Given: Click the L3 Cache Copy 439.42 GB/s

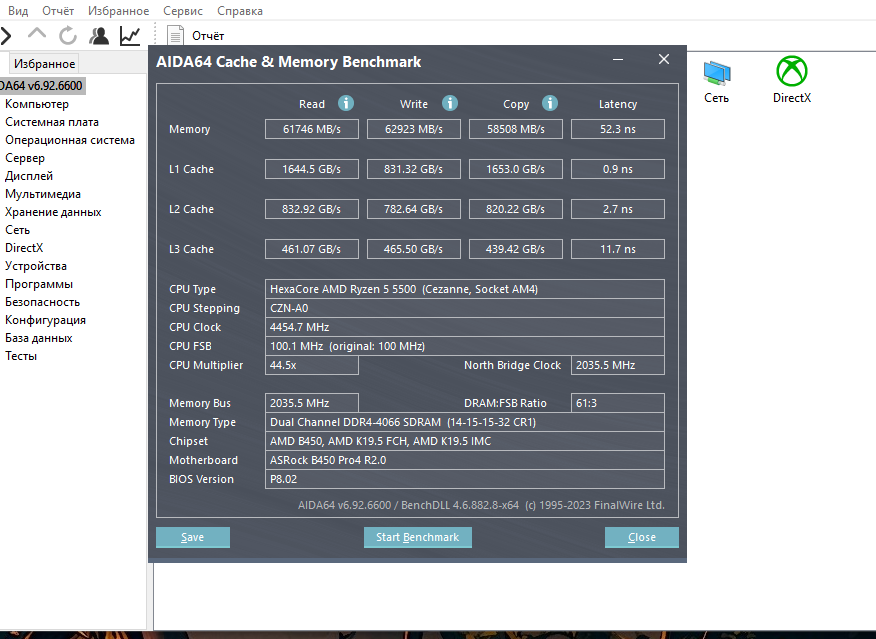Looking at the screenshot, I should [516, 249].
